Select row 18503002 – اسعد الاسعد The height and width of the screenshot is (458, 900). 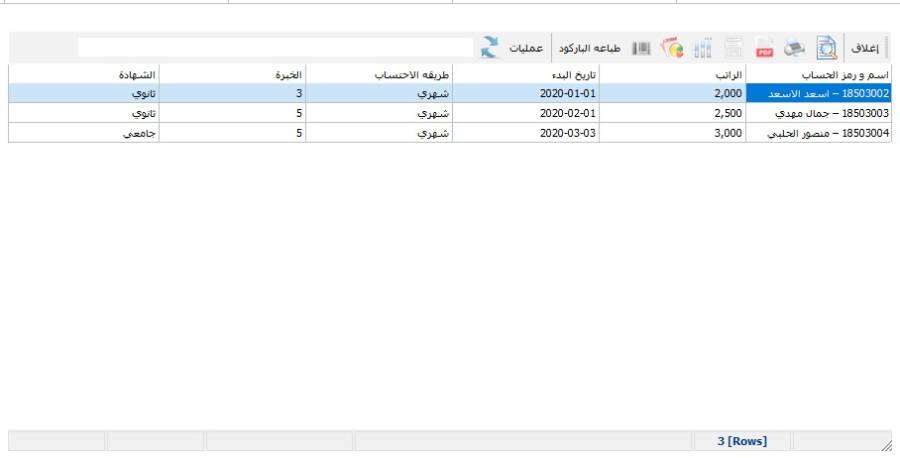coord(450,94)
